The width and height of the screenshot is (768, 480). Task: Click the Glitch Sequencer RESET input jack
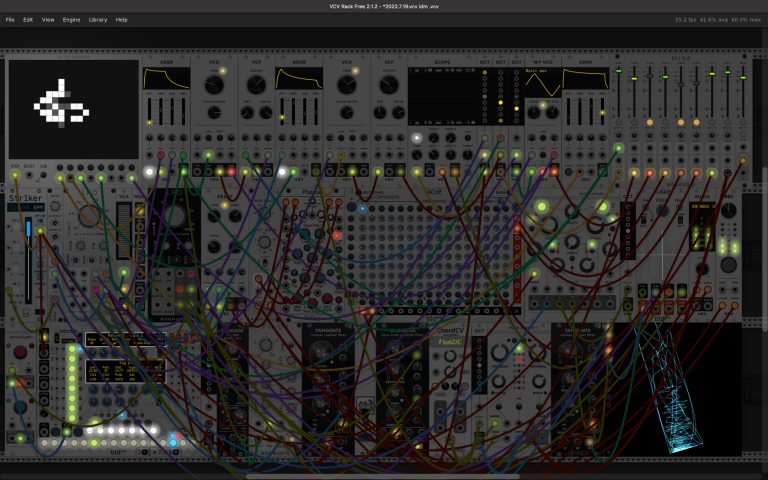[x=29, y=175]
